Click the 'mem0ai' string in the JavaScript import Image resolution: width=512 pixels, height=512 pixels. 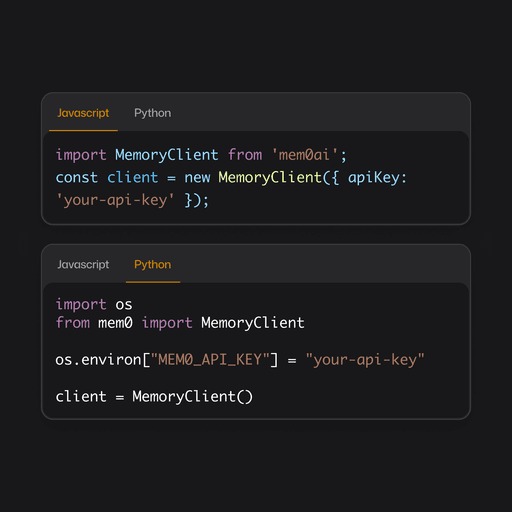pyautogui.click(x=305, y=155)
